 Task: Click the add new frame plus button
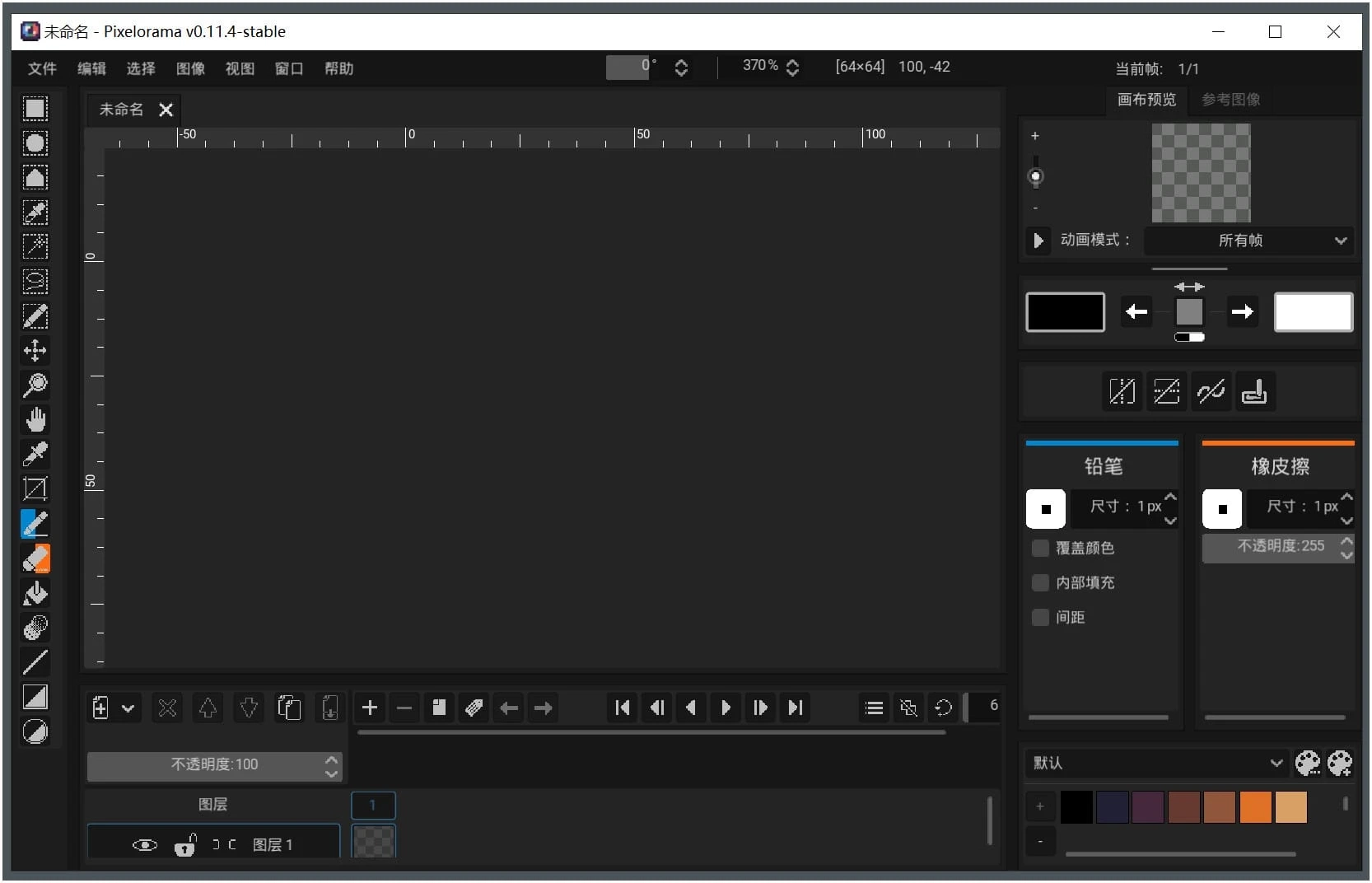click(370, 708)
